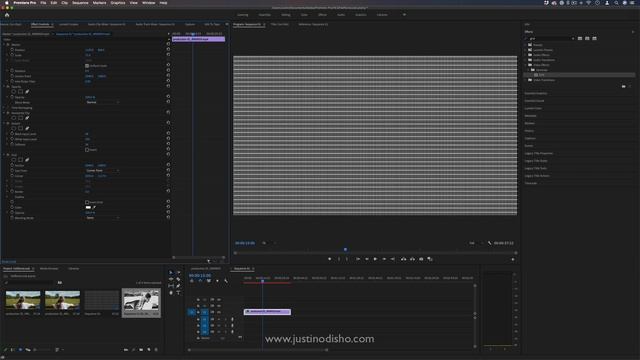
Task: Select the Pen tool in timeline toolbar
Action: click(178, 286)
